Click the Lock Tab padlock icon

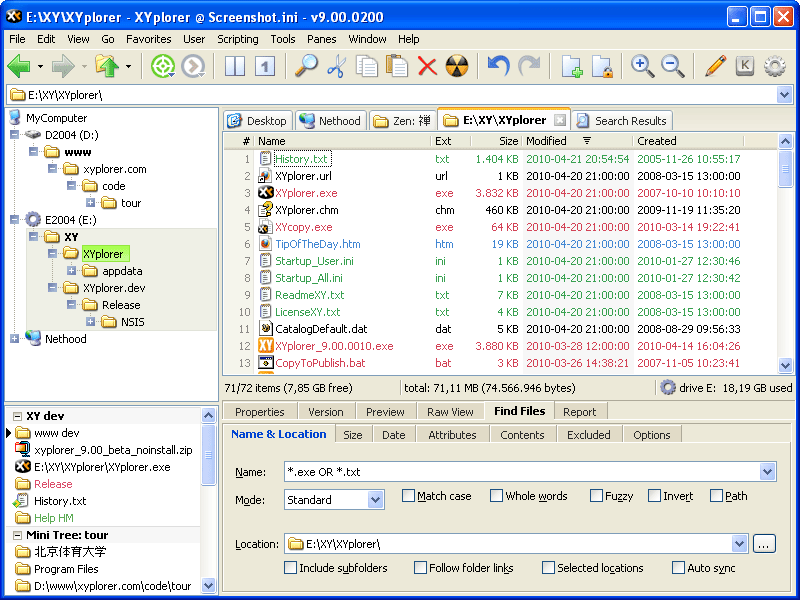click(x=602, y=66)
